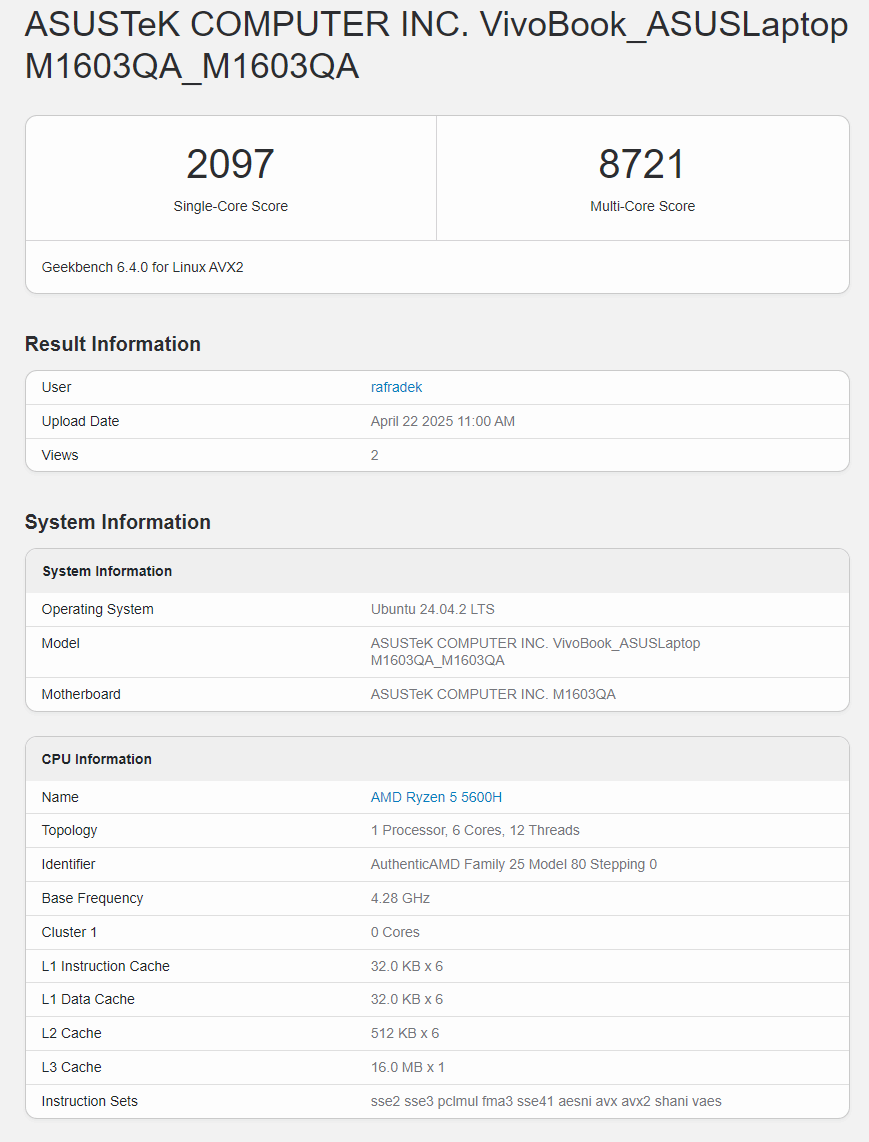Click the Topology row label
Image resolution: width=869 pixels, height=1142 pixels.
point(69,831)
